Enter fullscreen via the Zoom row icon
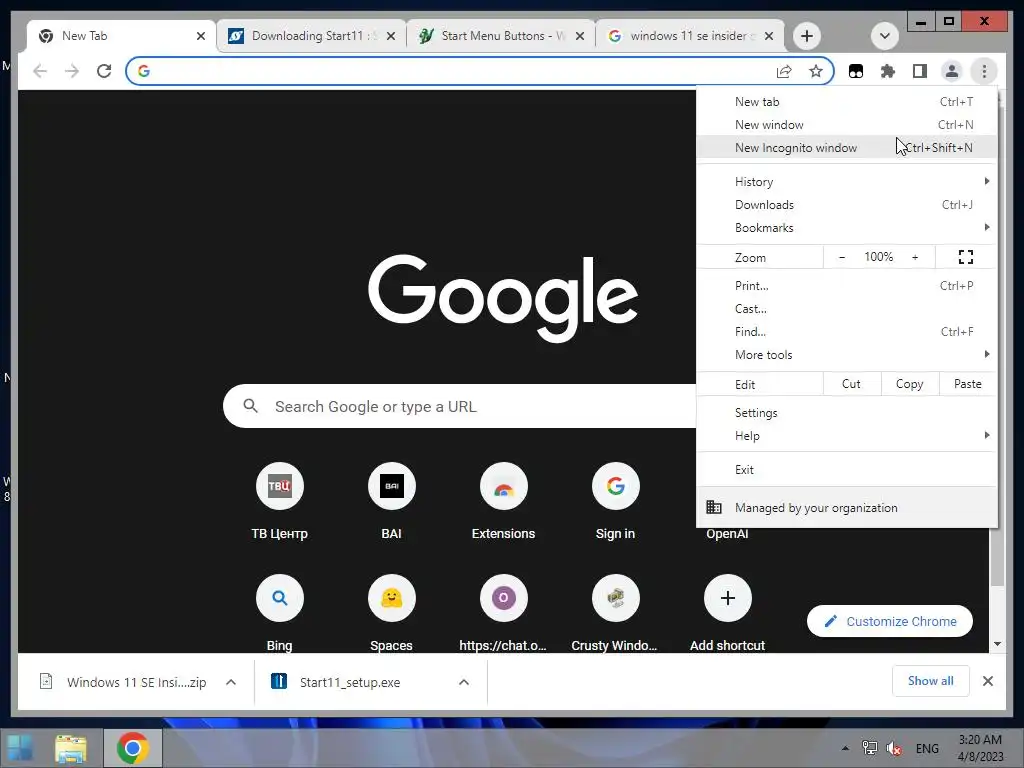The height and width of the screenshot is (768, 1024). click(x=966, y=257)
